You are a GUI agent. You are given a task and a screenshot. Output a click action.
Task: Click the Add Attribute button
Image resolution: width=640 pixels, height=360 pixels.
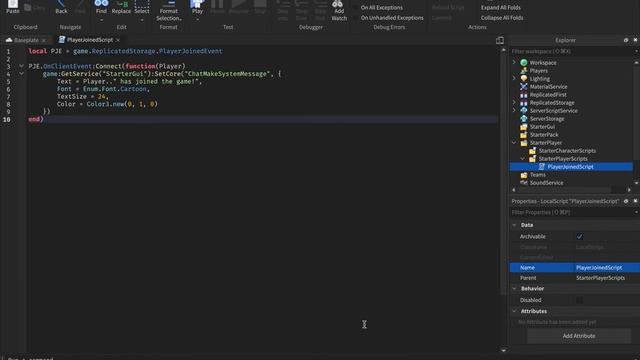click(x=579, y=336)
